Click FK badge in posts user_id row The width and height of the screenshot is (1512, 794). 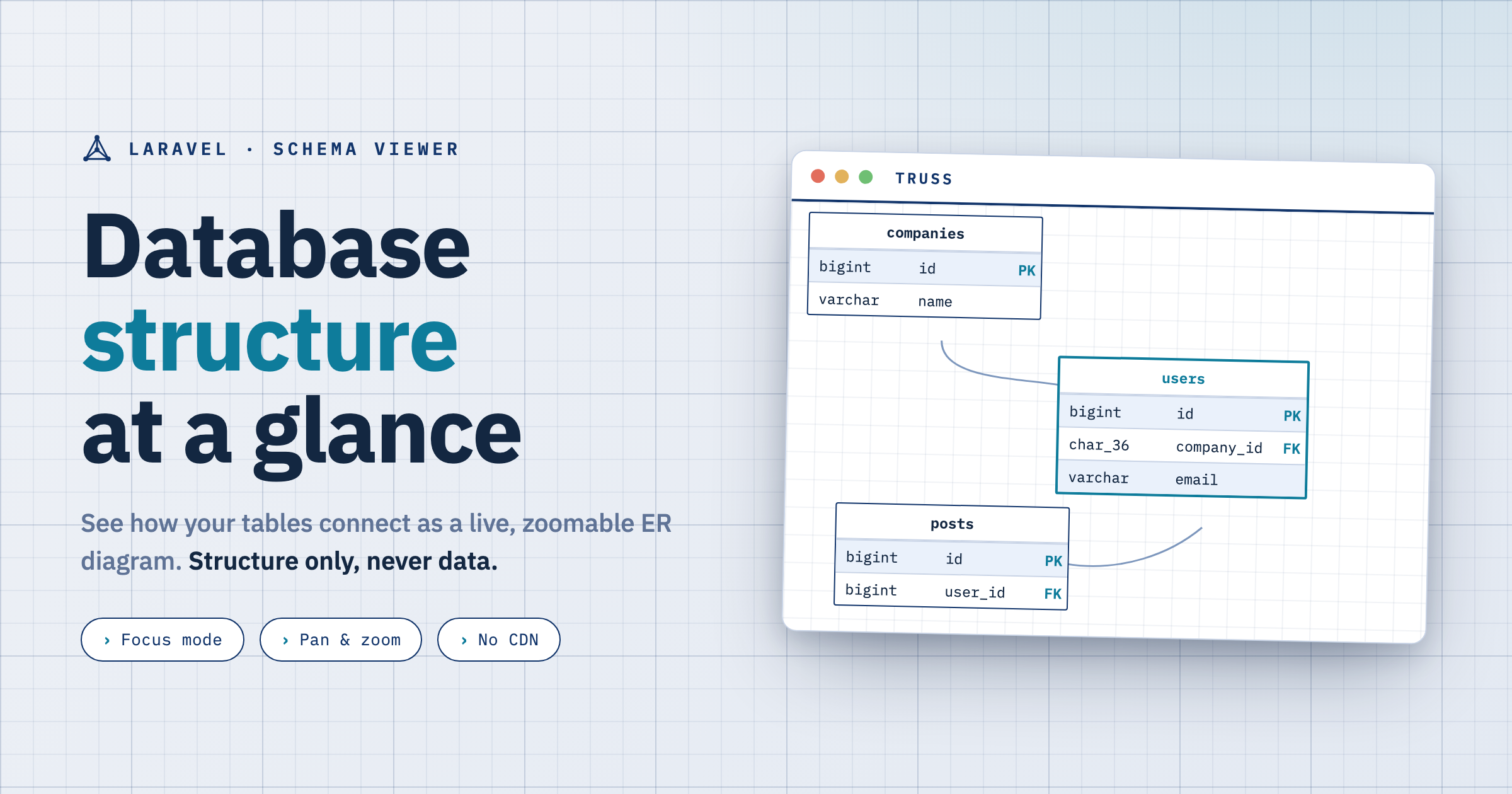tap(1053, 594)
